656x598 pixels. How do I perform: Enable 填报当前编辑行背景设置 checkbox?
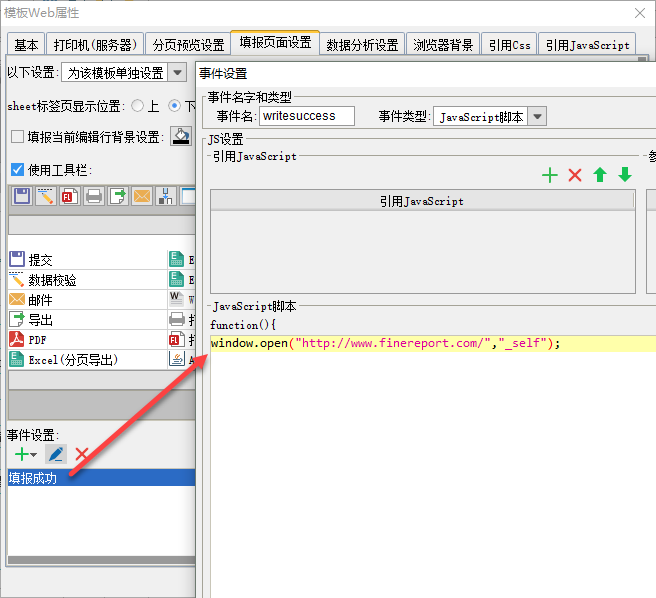[x=17, y=136]
